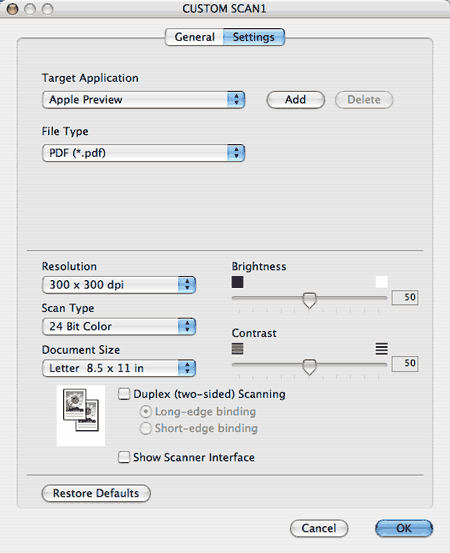Click the Add button
450x553 pixels.
tap(296, 100)
